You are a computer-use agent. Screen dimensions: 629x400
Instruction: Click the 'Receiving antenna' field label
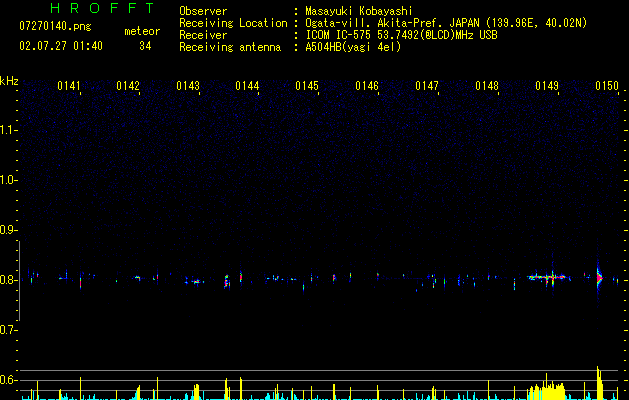point(230,47)
